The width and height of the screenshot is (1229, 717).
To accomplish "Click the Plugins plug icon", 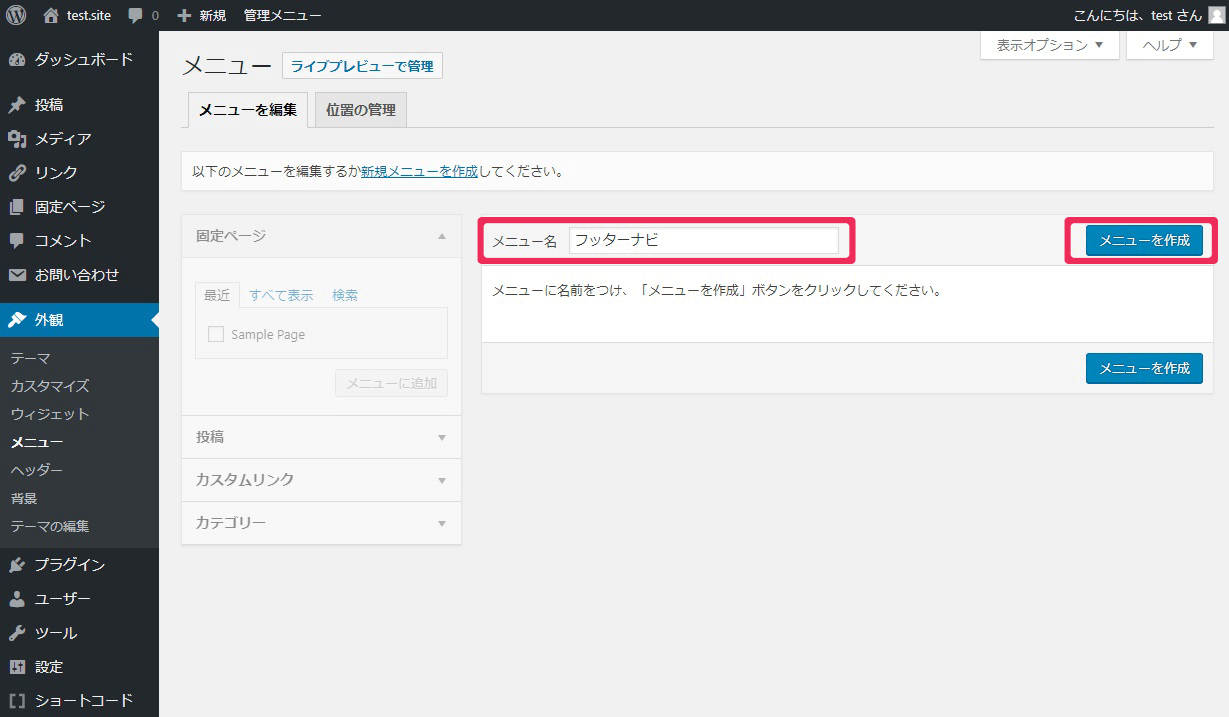I will click(x=17, y=565).
